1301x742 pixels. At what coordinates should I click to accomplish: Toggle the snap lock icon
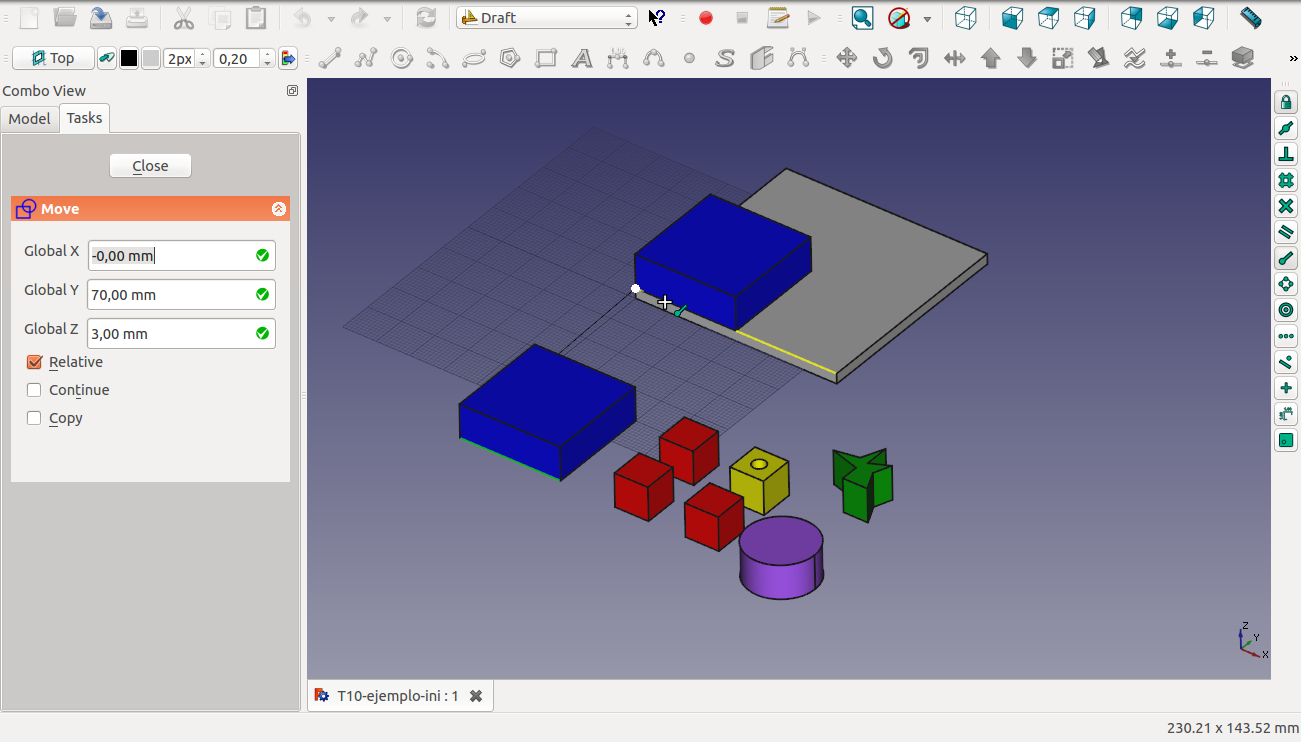click(1286, 103)
